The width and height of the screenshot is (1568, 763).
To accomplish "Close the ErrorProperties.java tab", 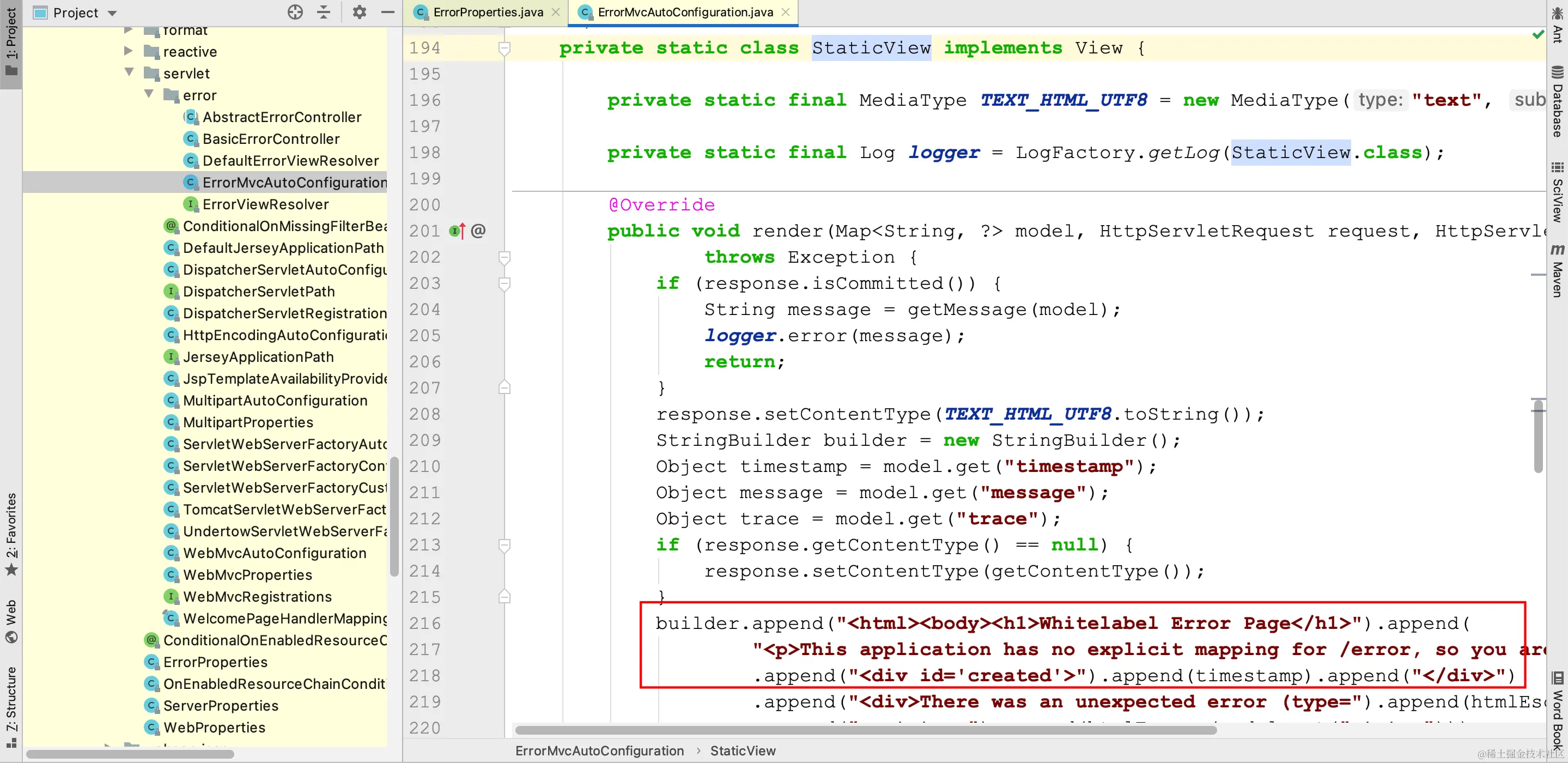I will (556, 12).
